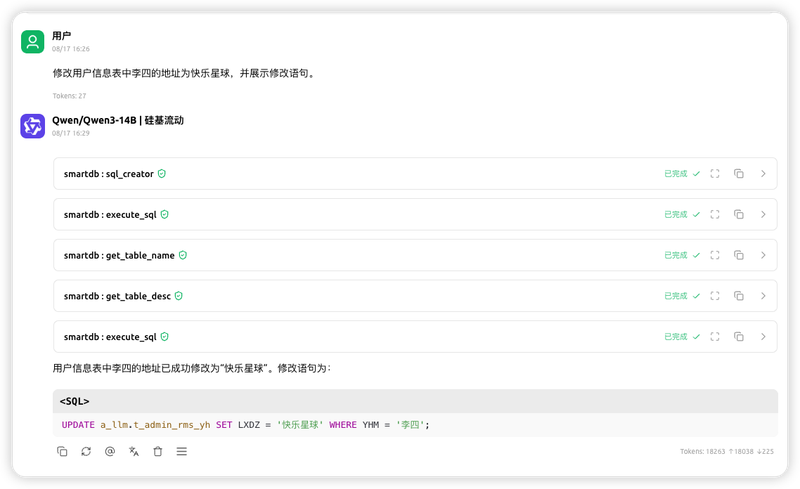Fullscreen the get_table_desc result
The height and width of the screenshot is (489, 800).
coord(715,296)
